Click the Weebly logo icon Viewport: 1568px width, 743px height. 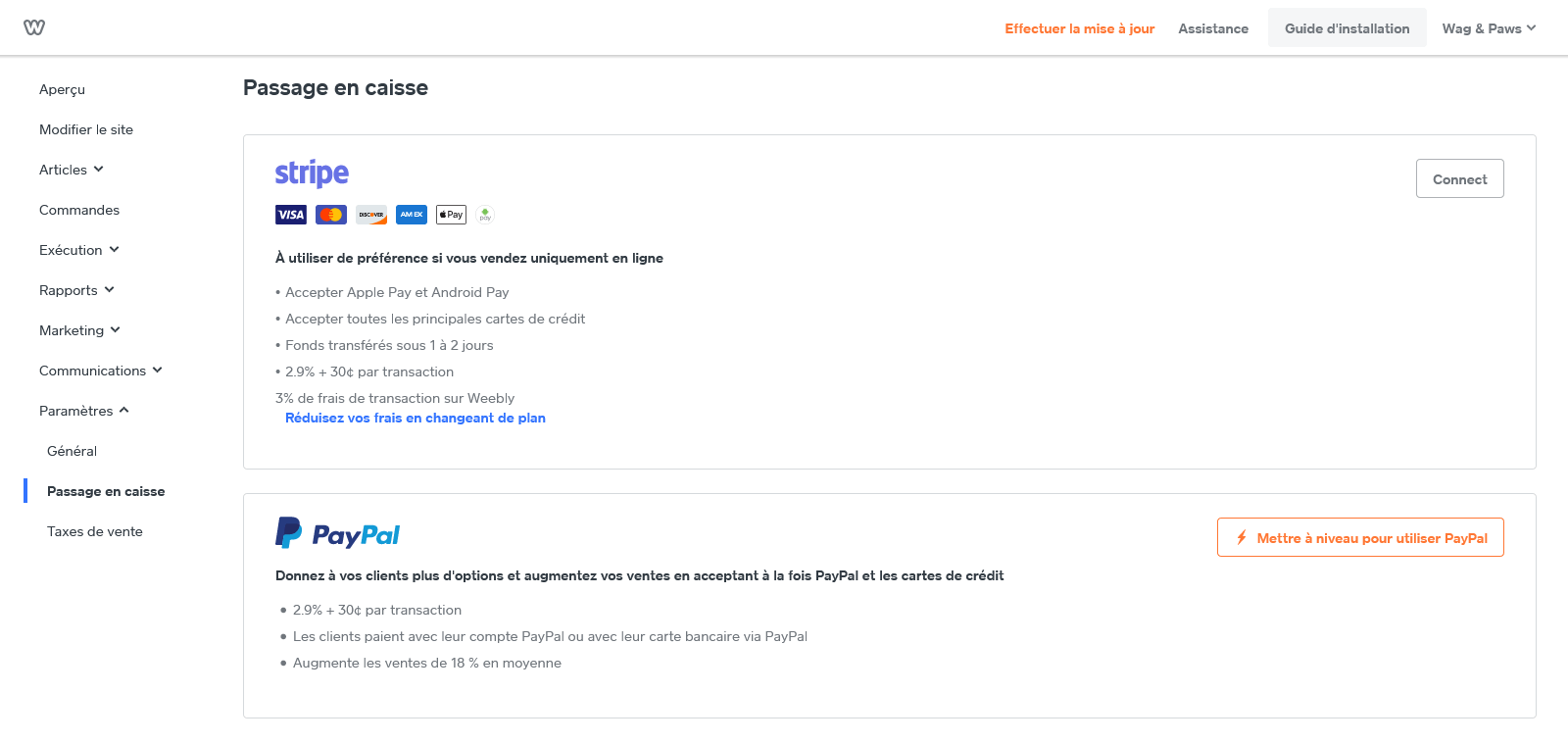point(34,27)
